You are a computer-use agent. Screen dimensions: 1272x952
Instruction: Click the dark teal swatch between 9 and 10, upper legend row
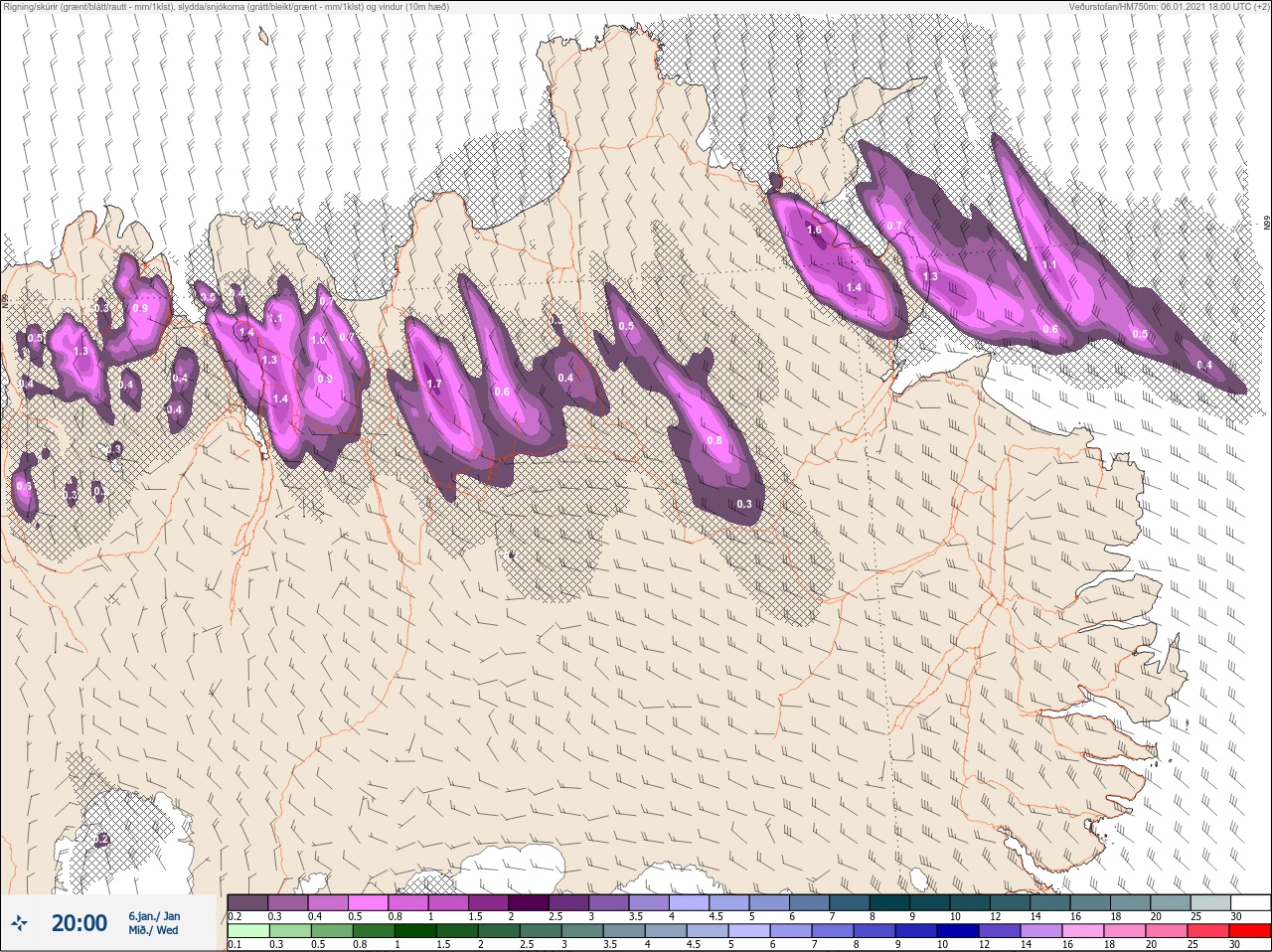pyautogui.click(x=930, y=902)
